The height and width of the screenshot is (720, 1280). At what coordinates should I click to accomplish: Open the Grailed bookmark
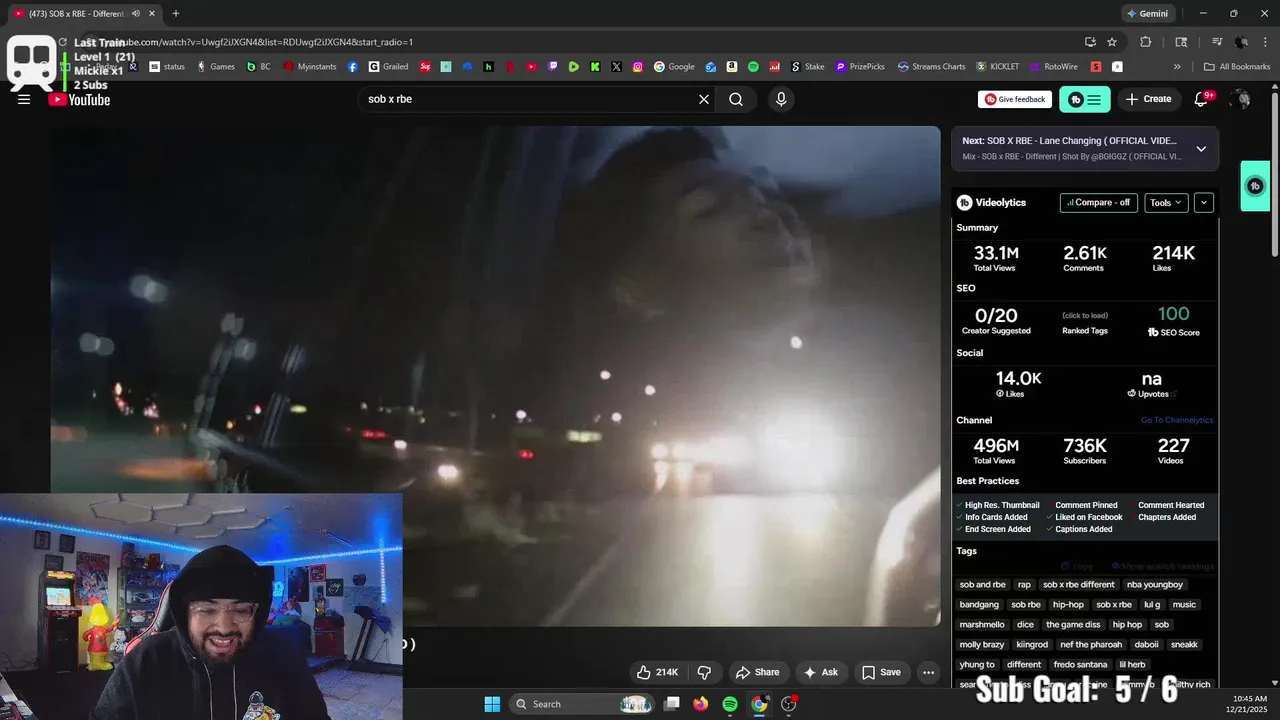[388, 66]
